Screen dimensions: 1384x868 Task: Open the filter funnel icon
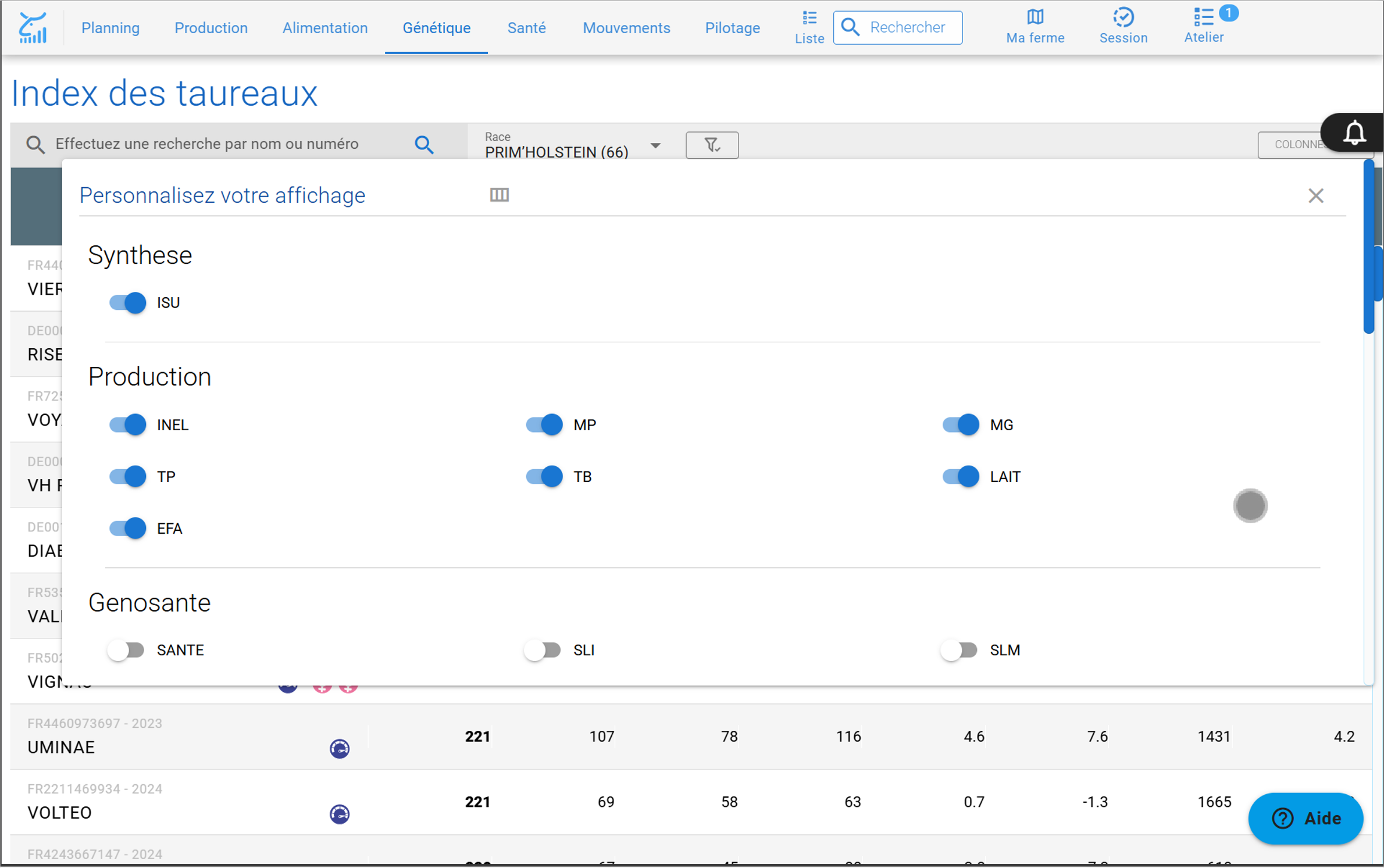coord(712,145)
